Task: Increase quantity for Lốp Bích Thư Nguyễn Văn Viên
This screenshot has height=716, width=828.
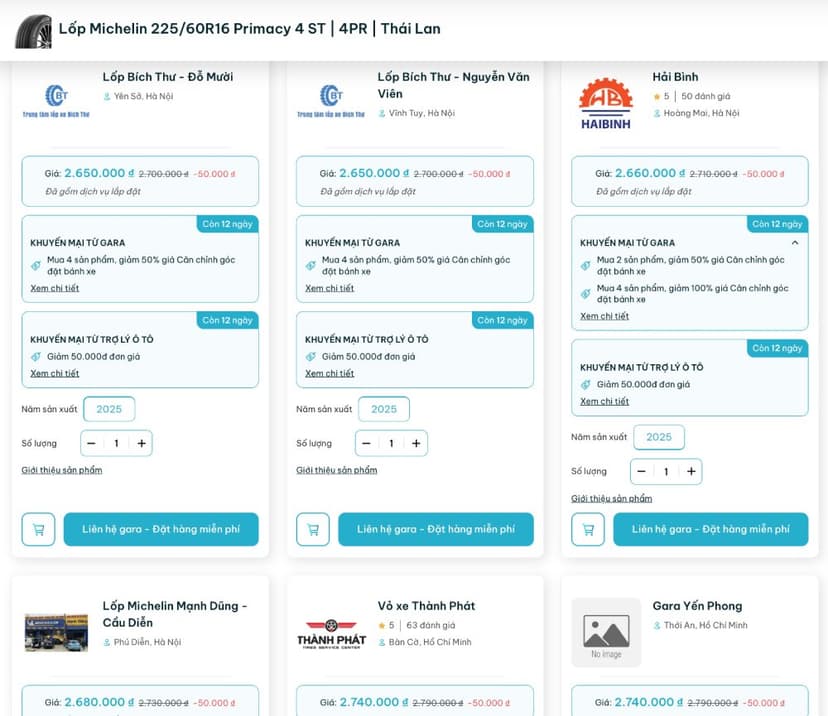Action: point(416,443)
